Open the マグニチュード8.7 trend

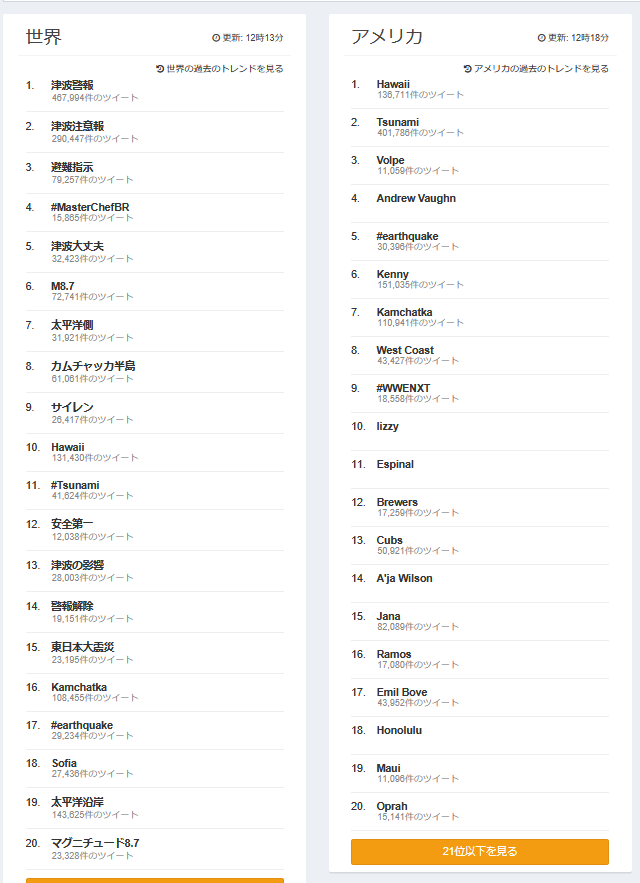95,843
